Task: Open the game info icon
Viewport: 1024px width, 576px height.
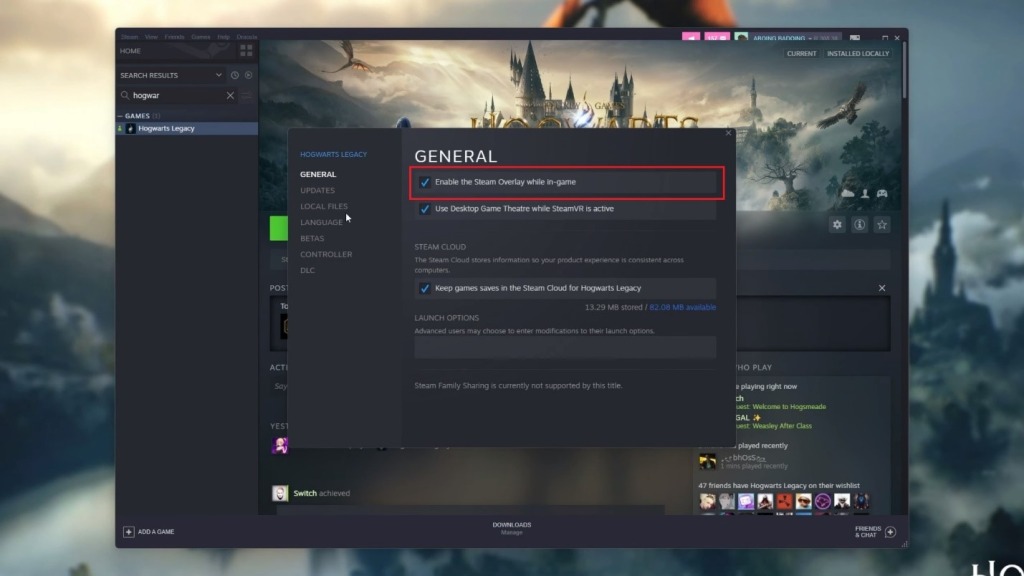Action: [859, 225]
